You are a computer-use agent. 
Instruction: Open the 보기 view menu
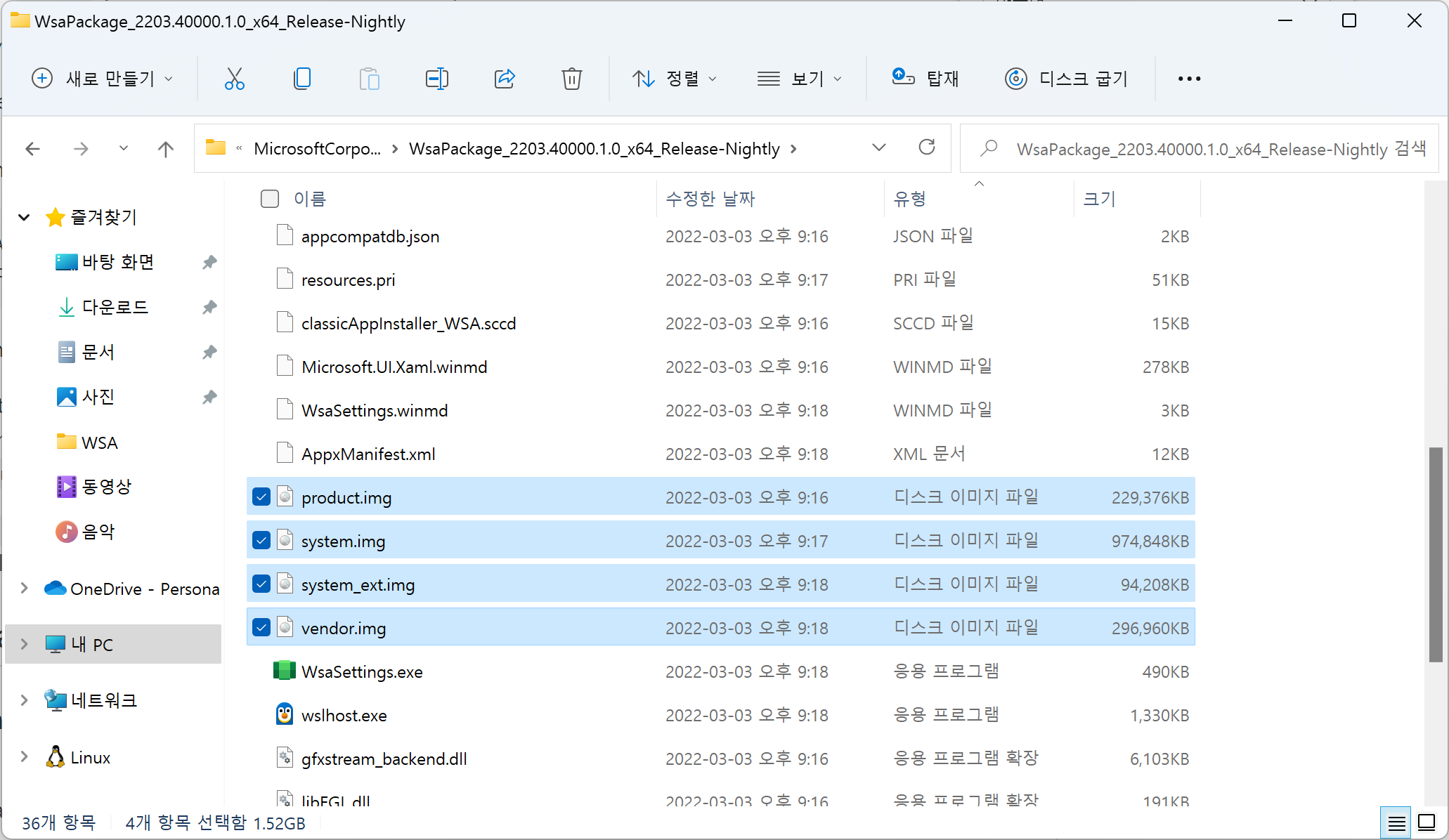[x=799, y=79]
